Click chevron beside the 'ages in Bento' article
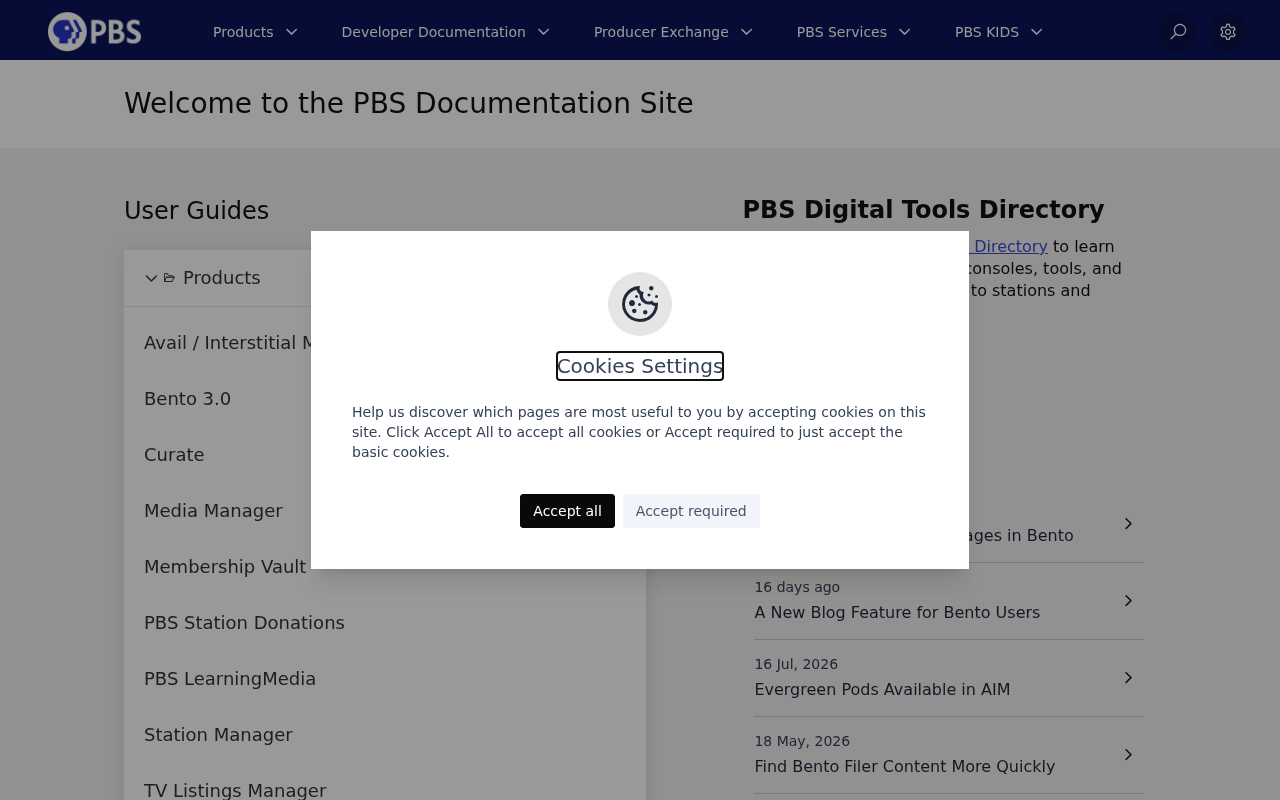Screen dimensions: 1280x800 [x=1128, y=524]
